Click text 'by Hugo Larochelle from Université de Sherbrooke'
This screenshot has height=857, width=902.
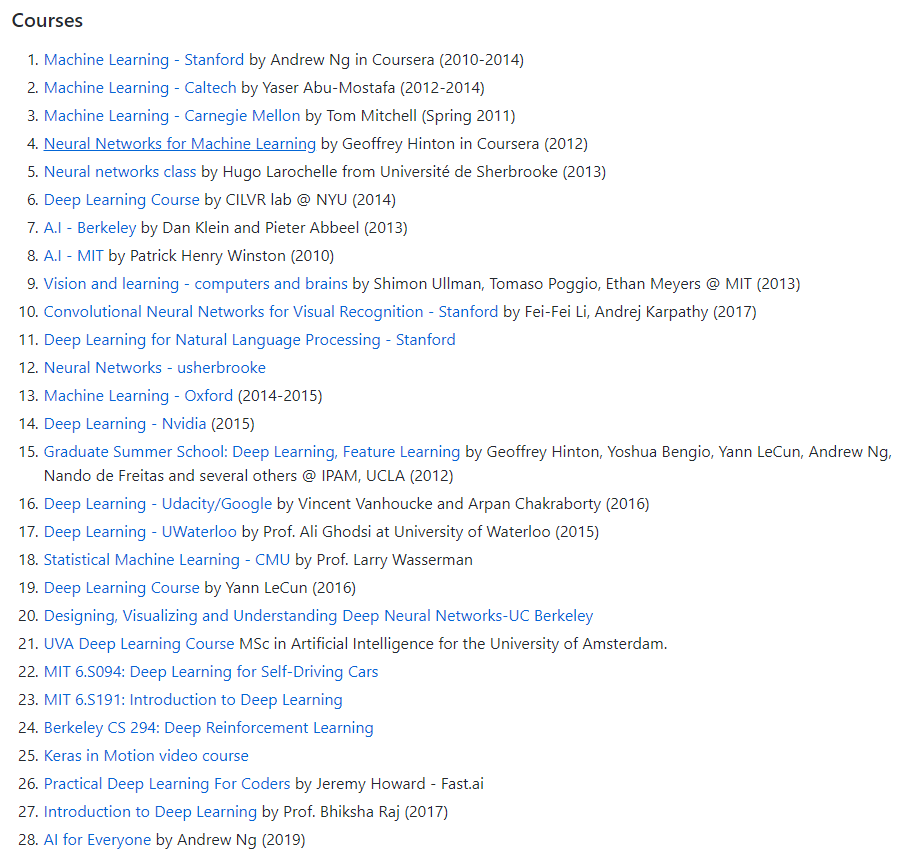[x=379, y=172]
